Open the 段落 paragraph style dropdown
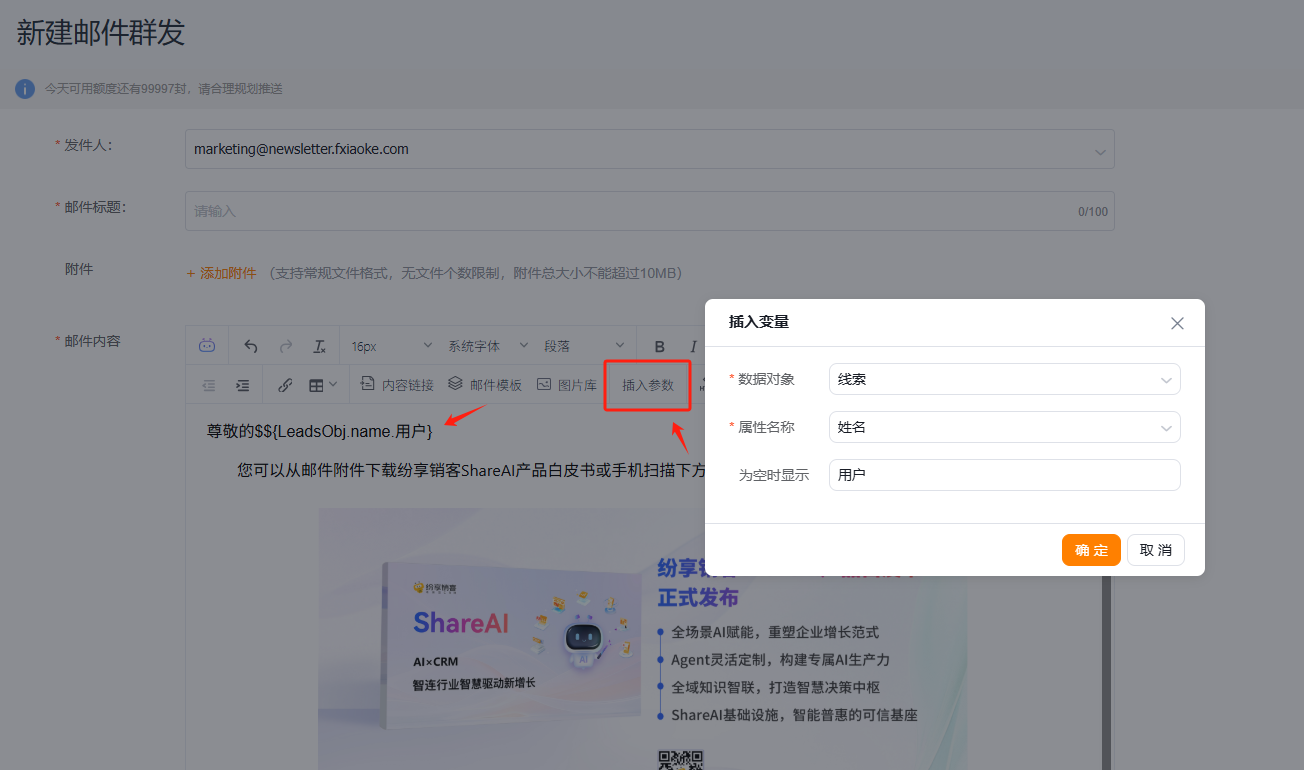1304x770 pixels. (x=584, y=346)
